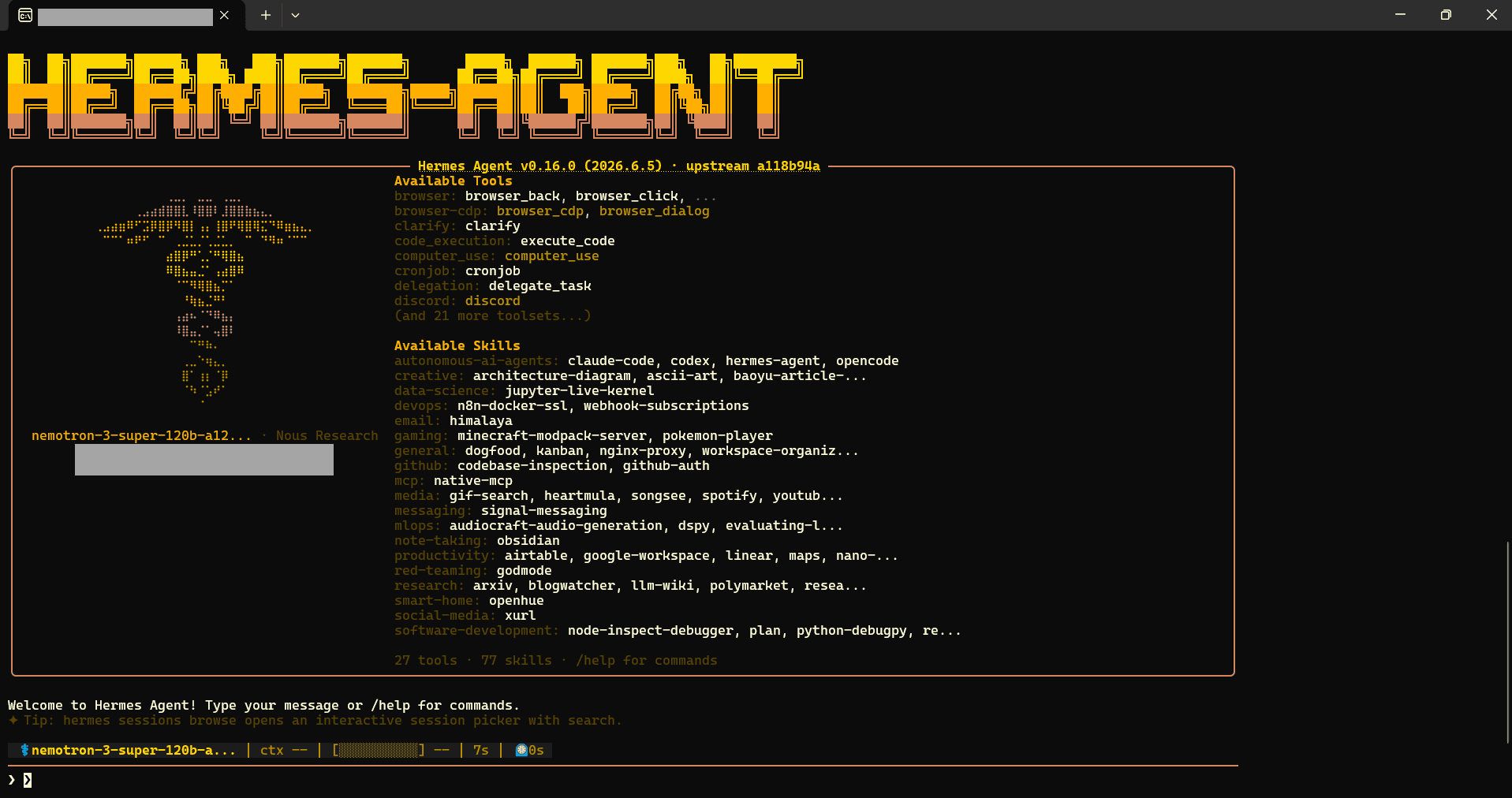The image size is (1512, 798).
Task: Click 'browser_click' tool name
Action: (626, 196)
